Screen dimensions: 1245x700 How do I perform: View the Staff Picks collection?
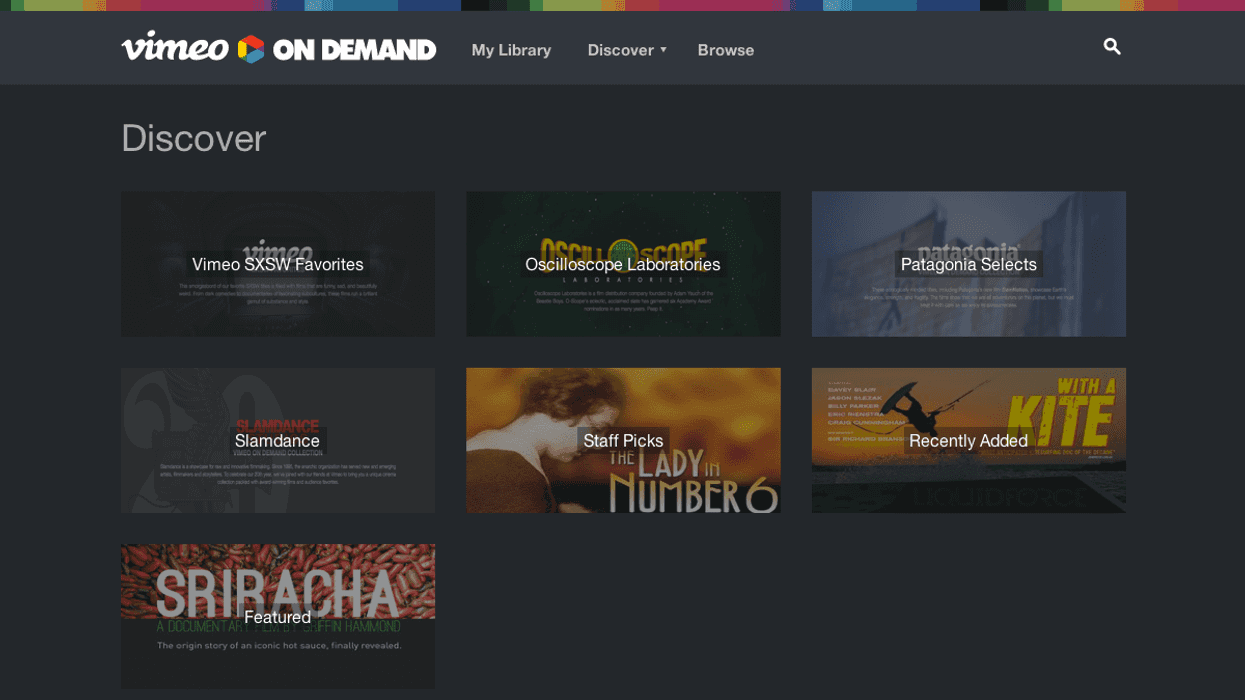623,440
